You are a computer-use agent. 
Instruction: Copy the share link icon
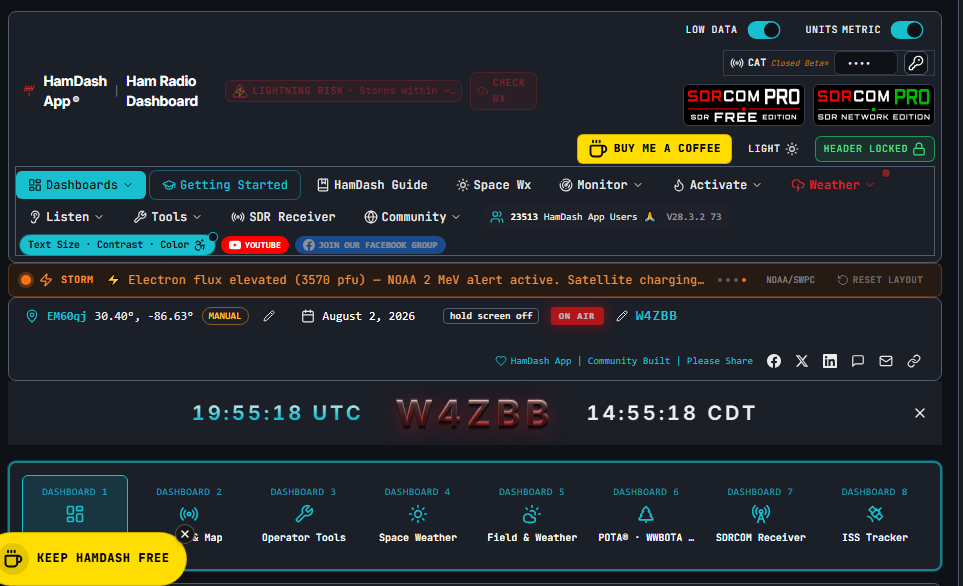coord(914,361)
